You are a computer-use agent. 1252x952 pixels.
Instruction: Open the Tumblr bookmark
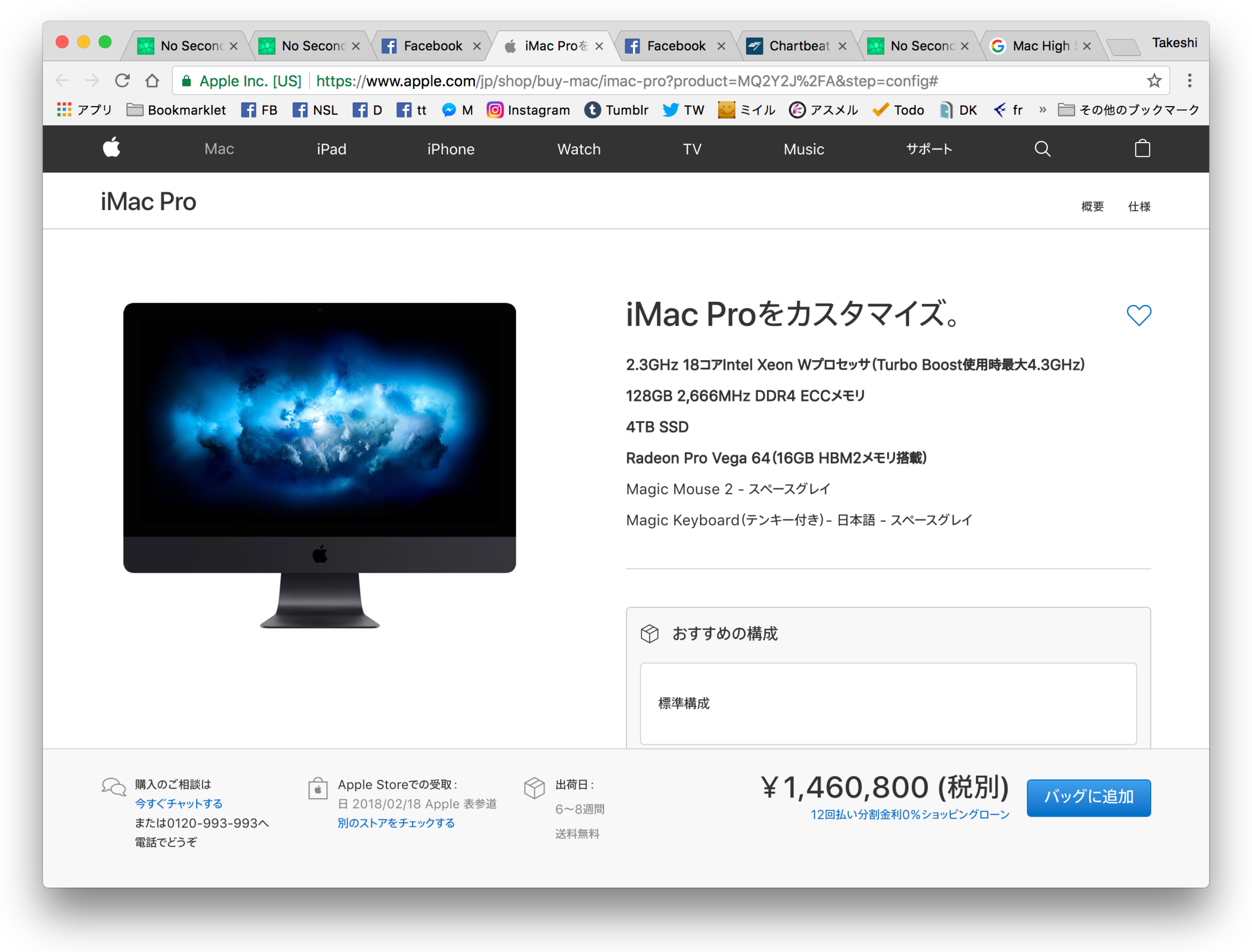click(x=616, y=110)
